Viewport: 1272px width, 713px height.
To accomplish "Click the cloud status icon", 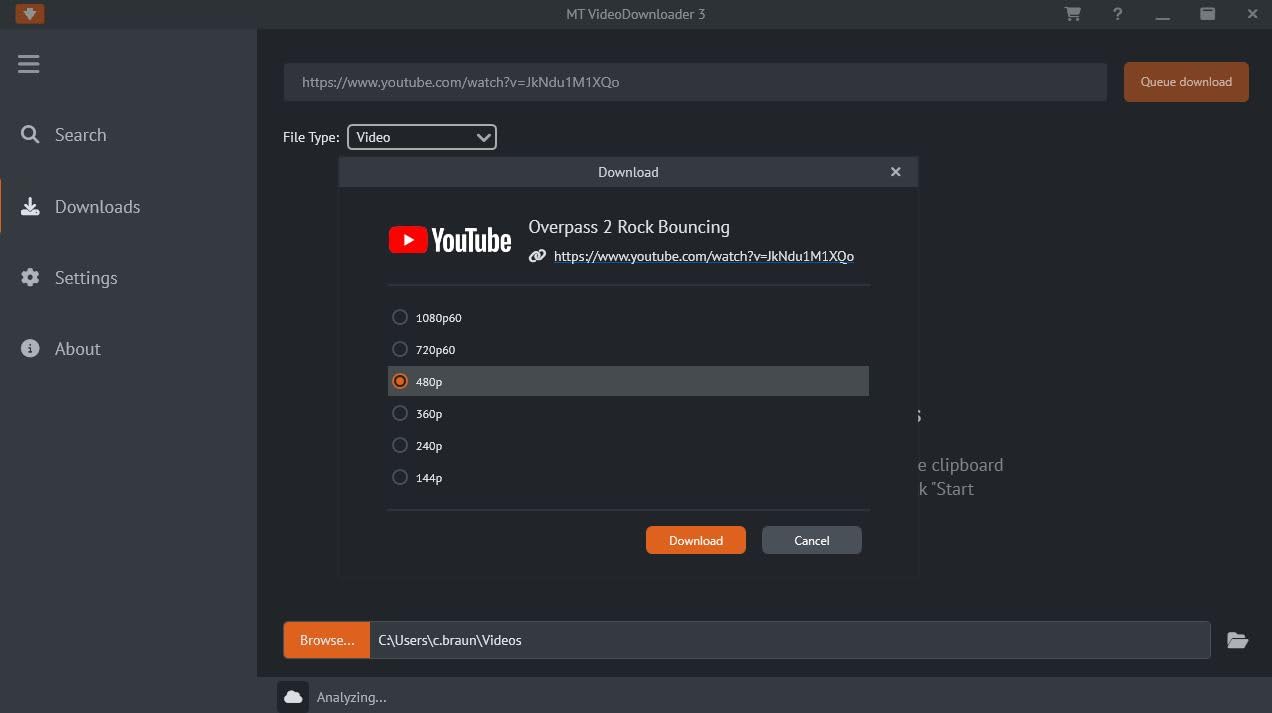I will point(293,697).
